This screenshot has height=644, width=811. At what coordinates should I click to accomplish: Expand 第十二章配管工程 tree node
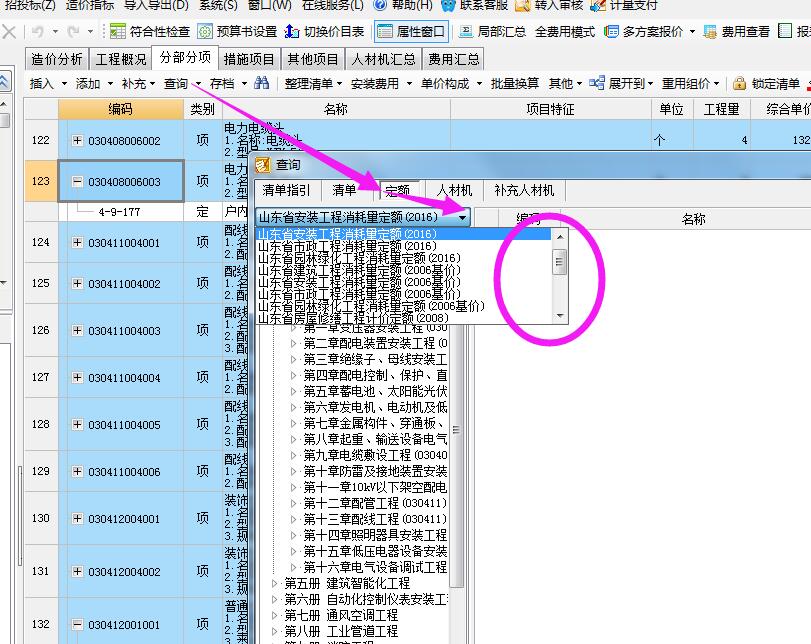[294, 503]
